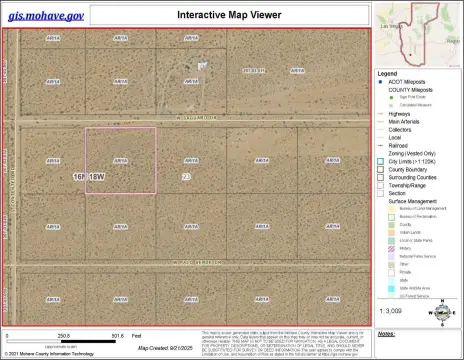Image resolution: width=464 pixels, height=360 pixels.
Task: Click the Local or State Parks swatch
Action: [x=391, y=241]
